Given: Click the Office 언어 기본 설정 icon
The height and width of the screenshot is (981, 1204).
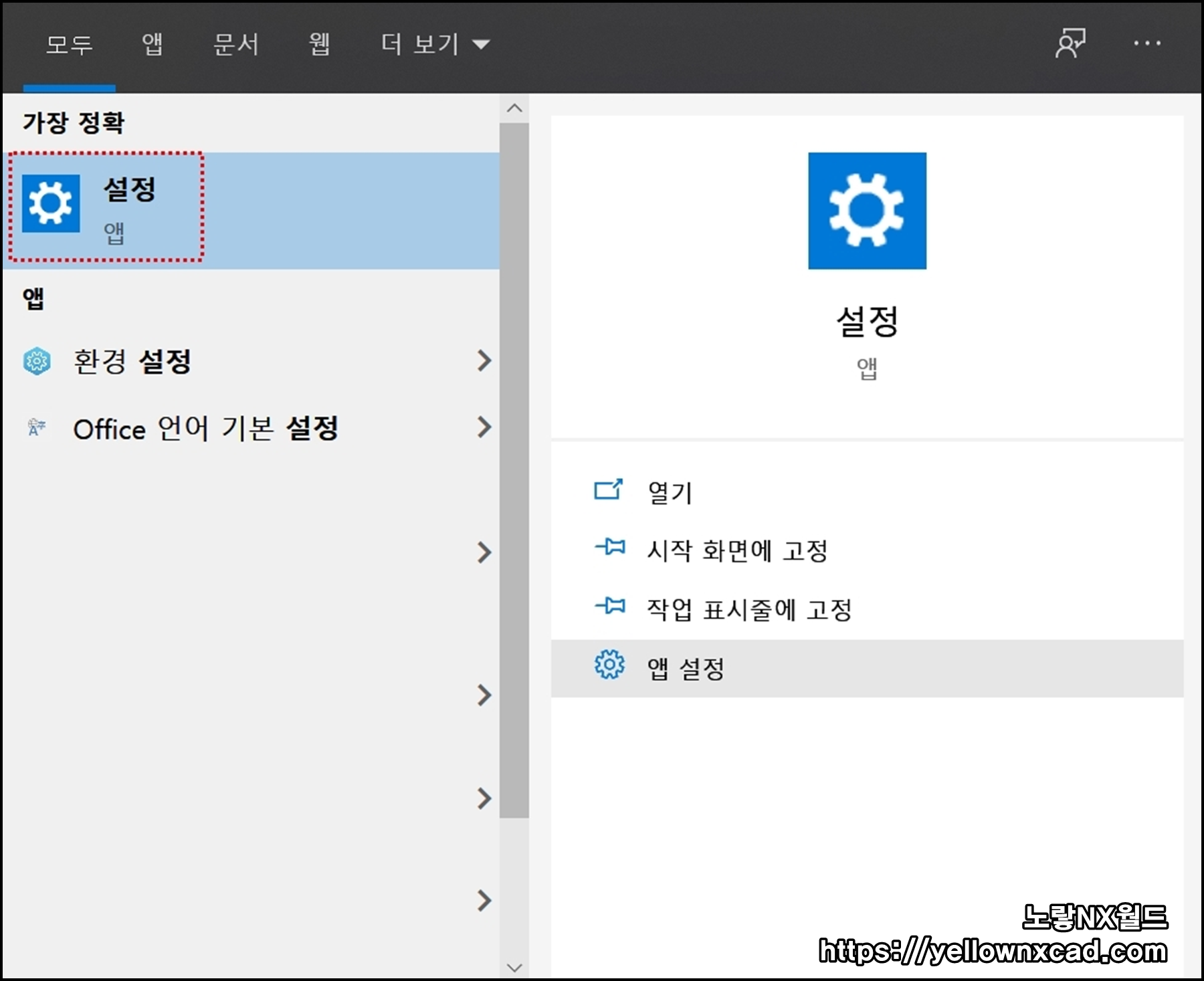Looking at the screenshot, I should (37, 428).
